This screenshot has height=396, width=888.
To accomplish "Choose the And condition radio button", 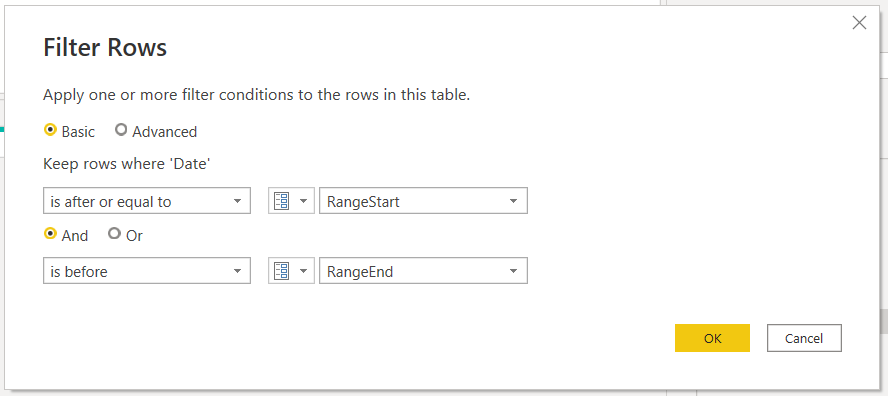I will coord(50,234).
